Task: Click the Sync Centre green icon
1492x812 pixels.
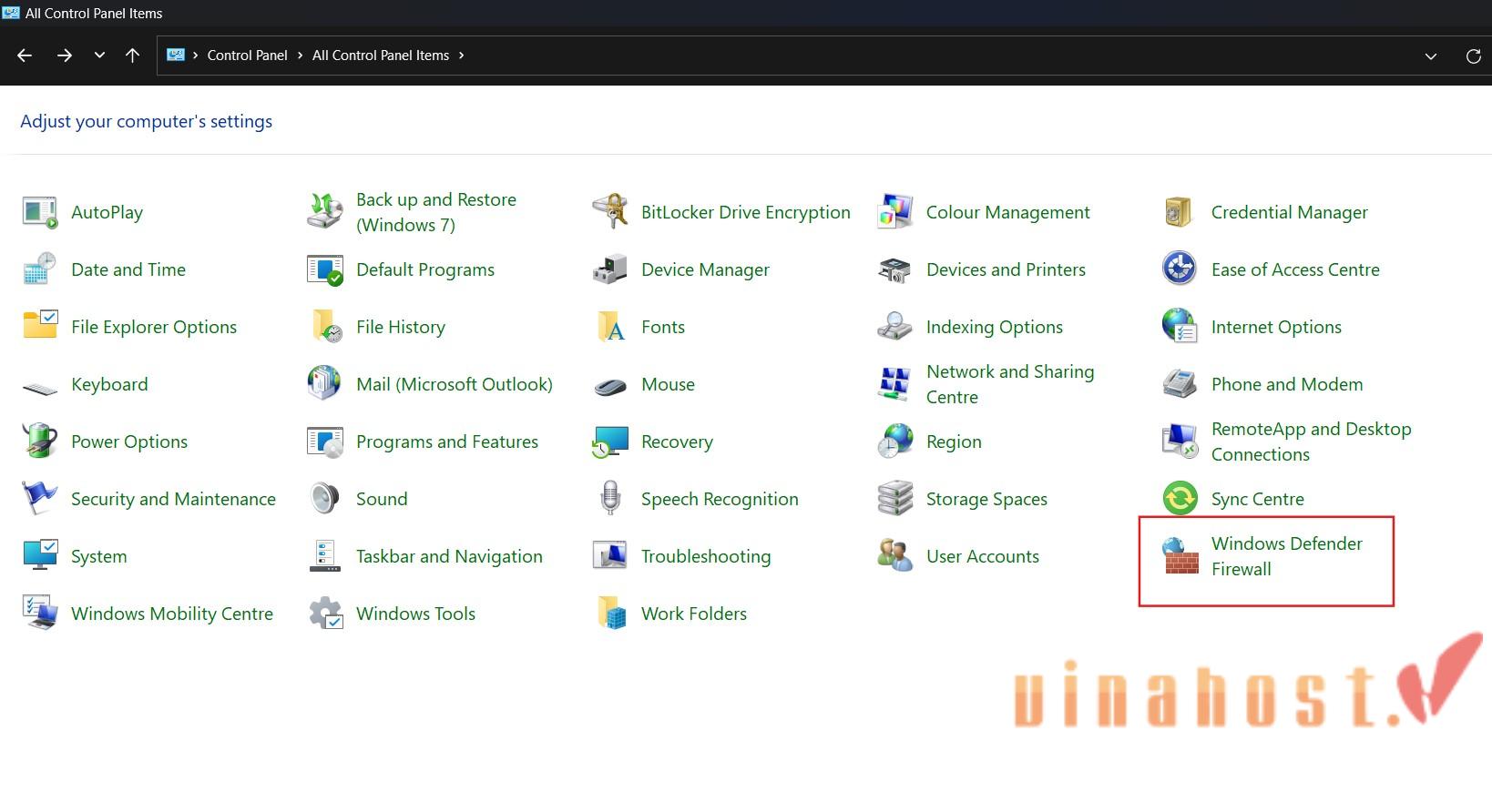Action: (1180, 498)
